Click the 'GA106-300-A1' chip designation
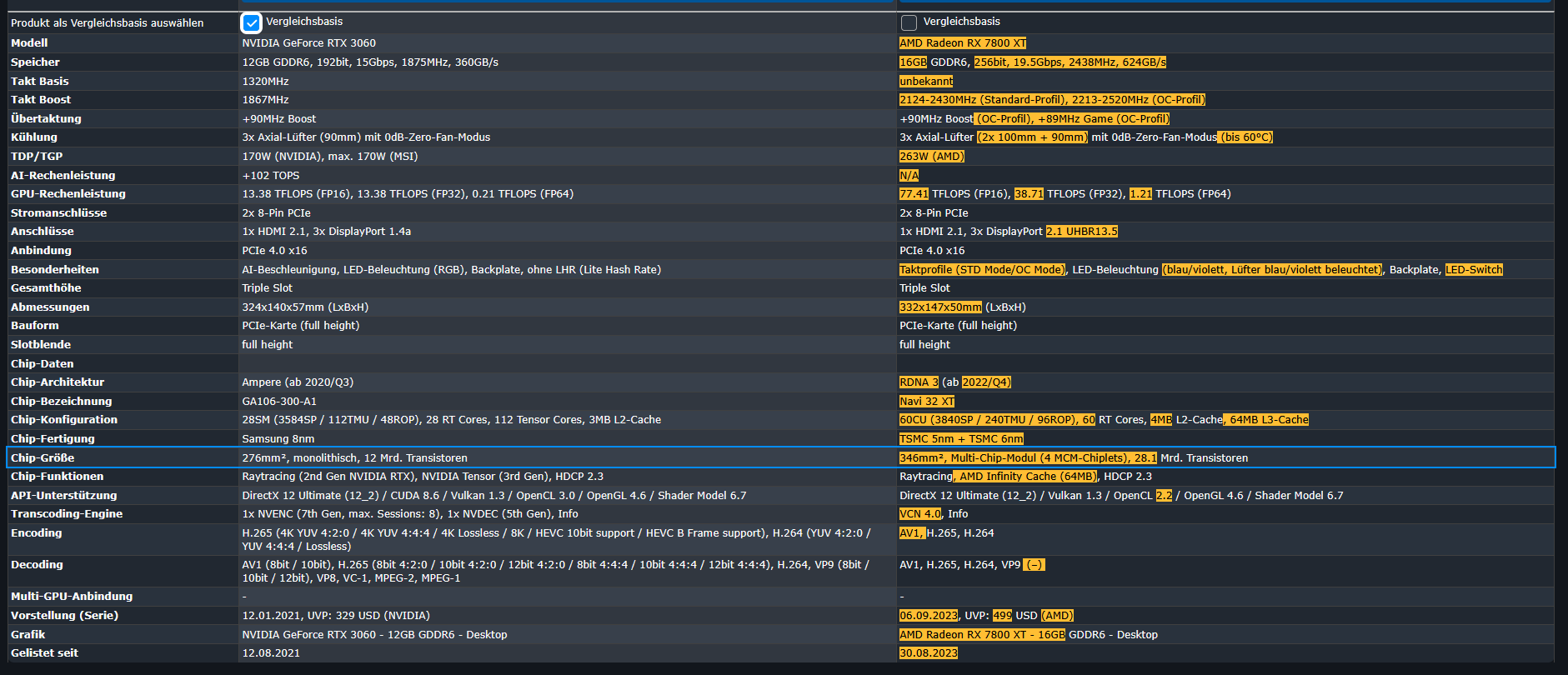Screen dimensions: 1568x675 click(279, 402)
